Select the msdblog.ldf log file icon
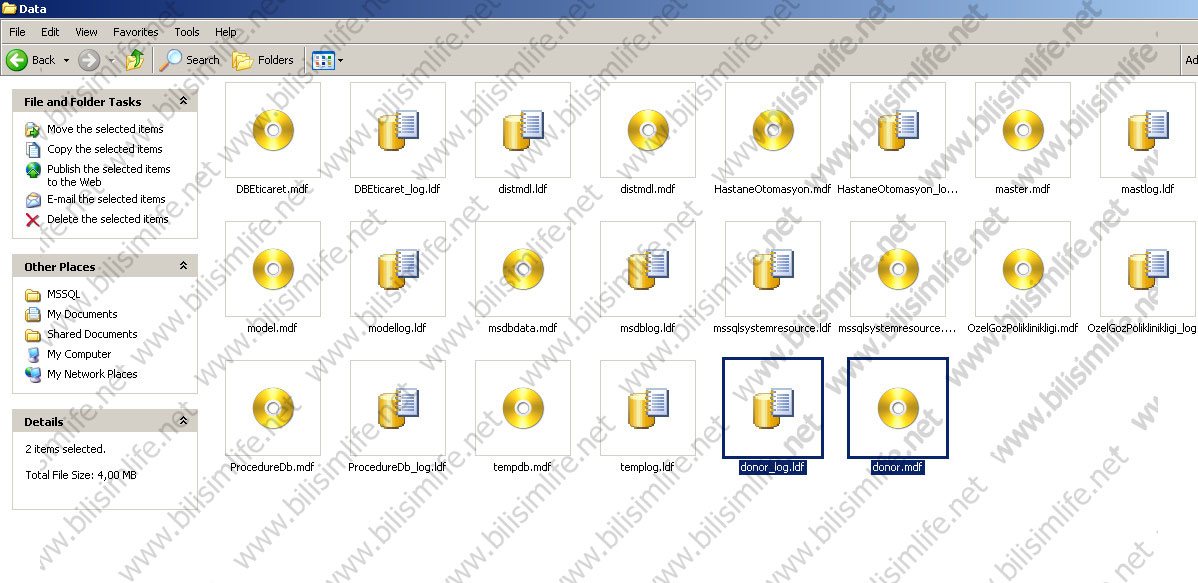1198x583 pixels. pyautogui.click(x=647, y=269)
